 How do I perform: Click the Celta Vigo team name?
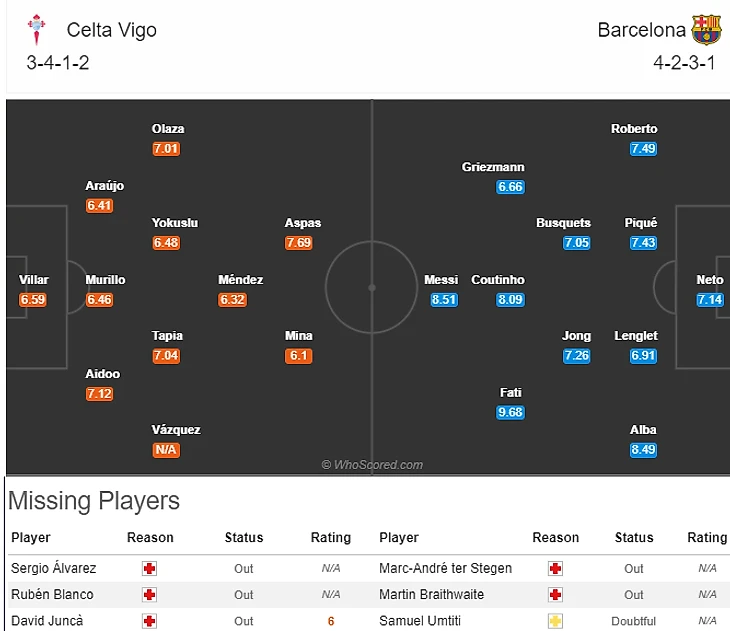[x=112, y=30]
